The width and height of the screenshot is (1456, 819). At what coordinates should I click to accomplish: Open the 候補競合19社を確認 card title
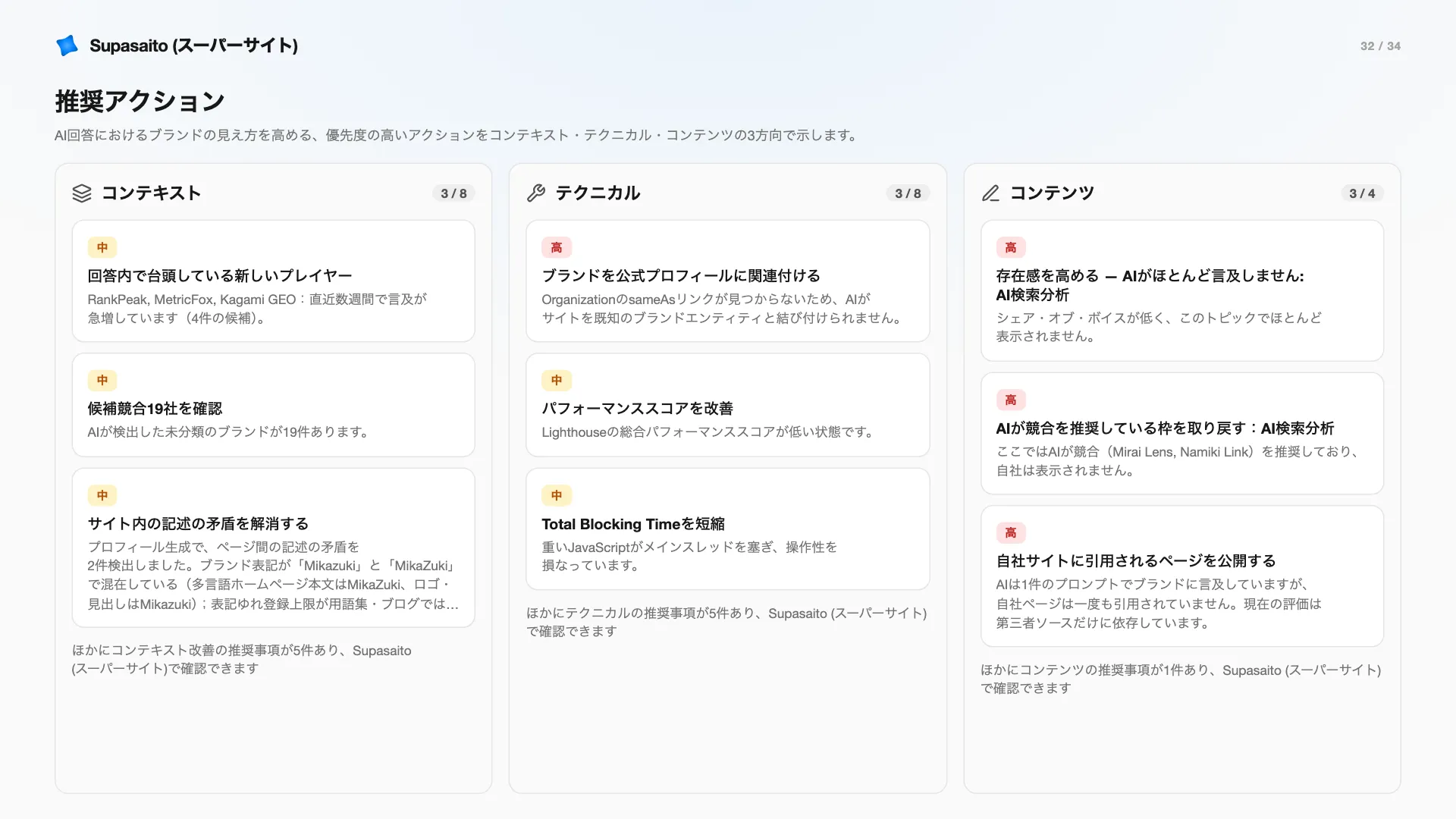[x=155, y=408]
